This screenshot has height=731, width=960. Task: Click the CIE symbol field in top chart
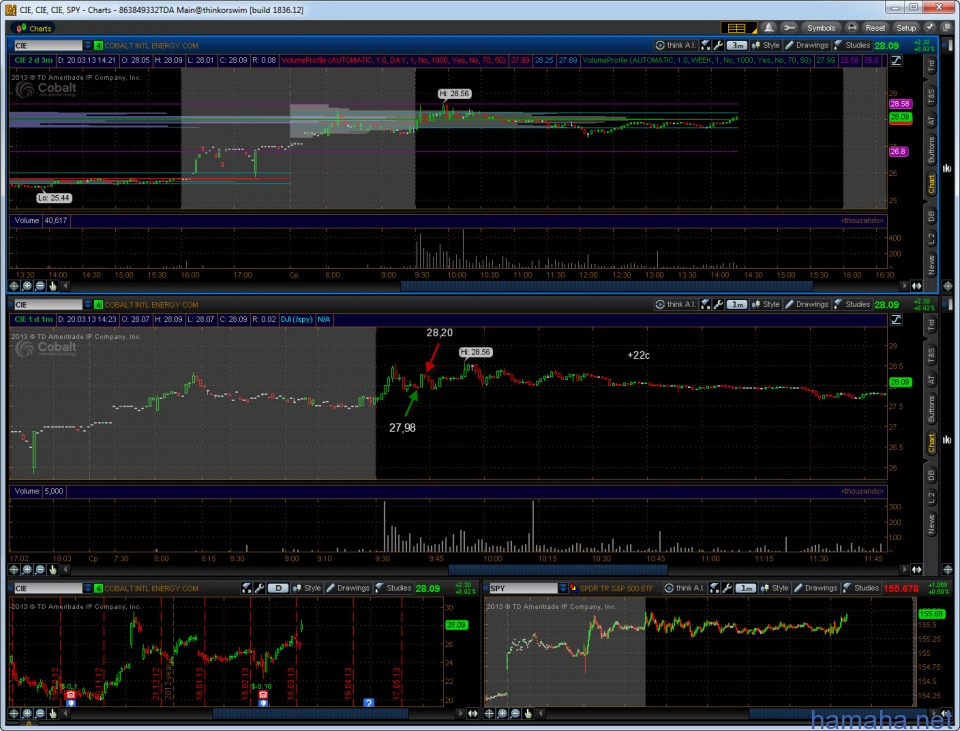(48, 45)
